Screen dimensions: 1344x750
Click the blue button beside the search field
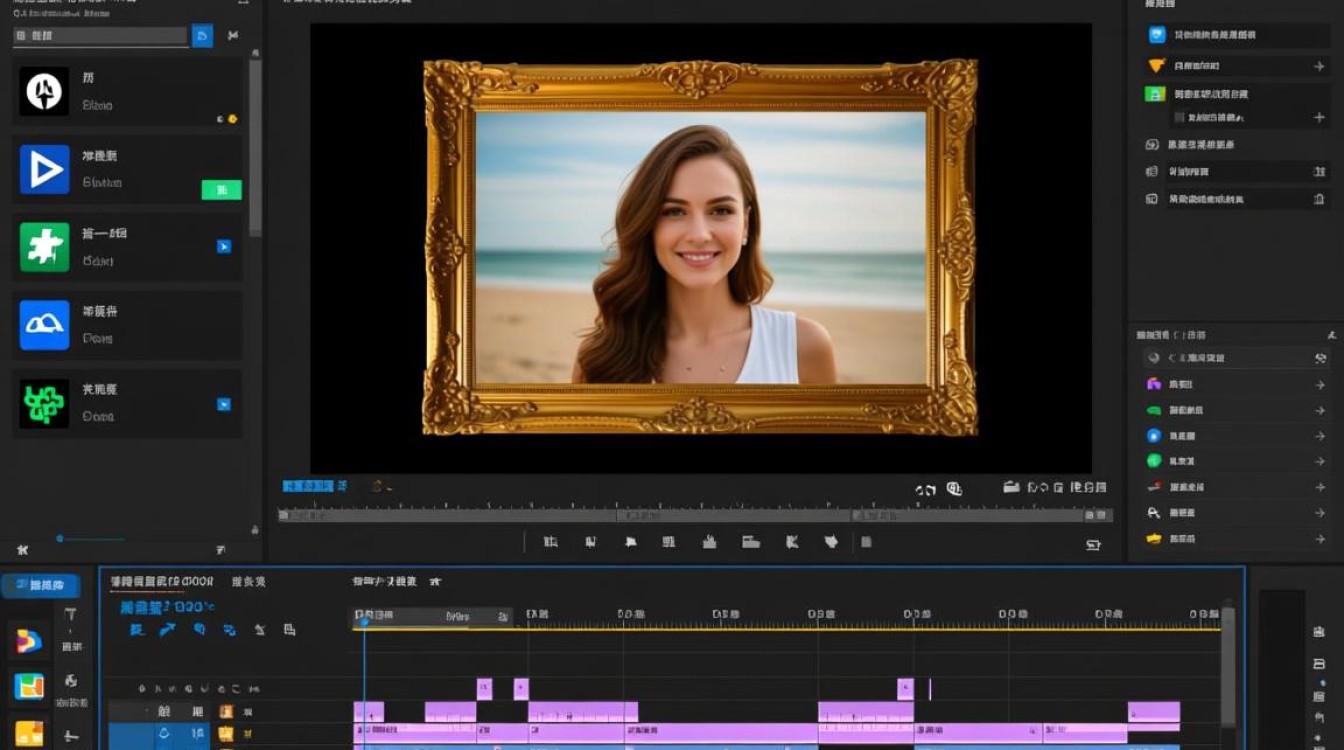(202, 36)
